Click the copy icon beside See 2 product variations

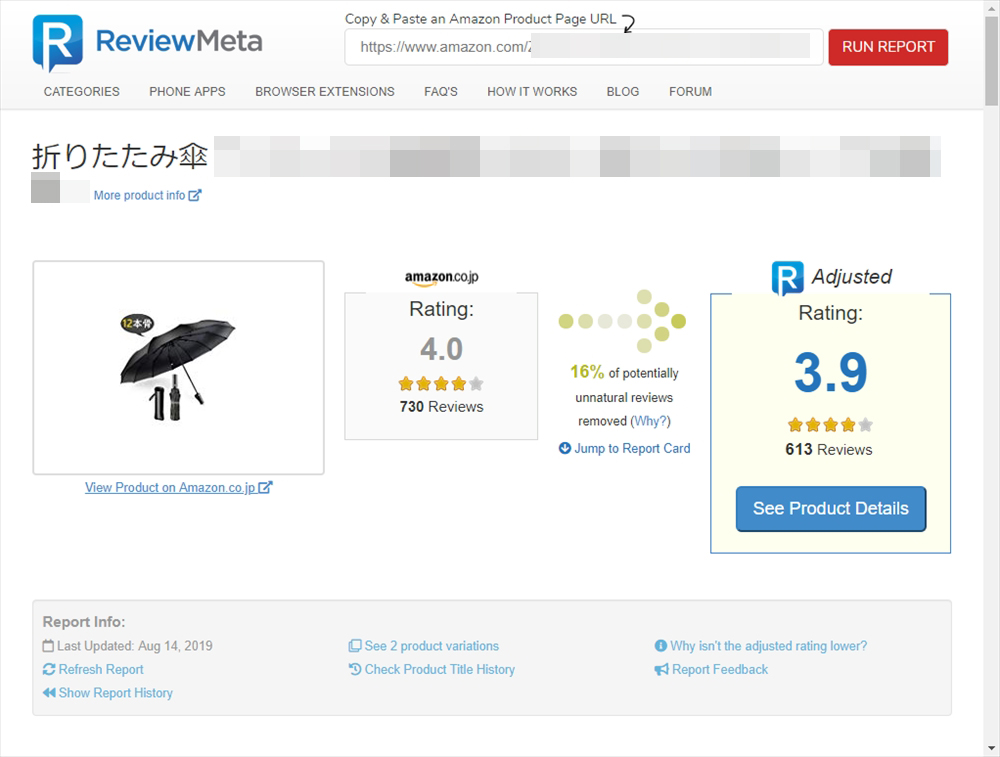(x=355, y=646)
